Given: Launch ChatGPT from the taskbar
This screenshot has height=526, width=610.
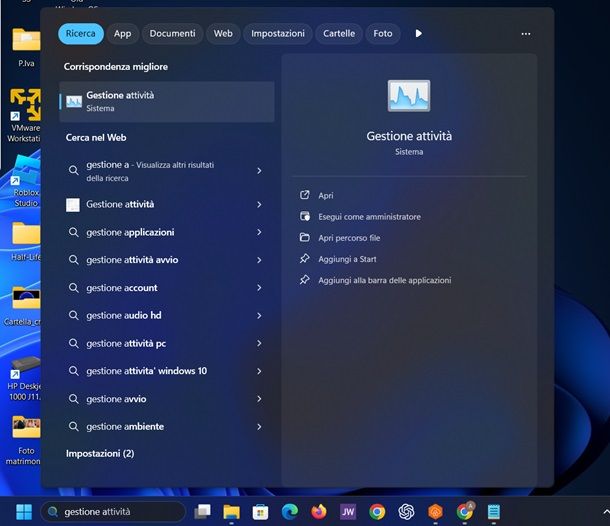Looking at the screenshot, I should pyautogui.click(x=406, y=512).
